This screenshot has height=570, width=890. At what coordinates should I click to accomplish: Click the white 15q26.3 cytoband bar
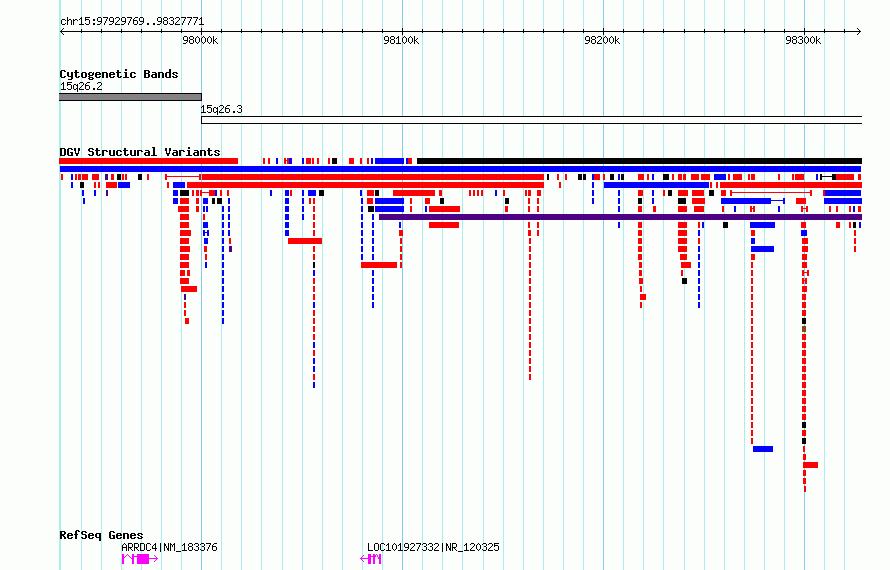[x=531, y=120]
